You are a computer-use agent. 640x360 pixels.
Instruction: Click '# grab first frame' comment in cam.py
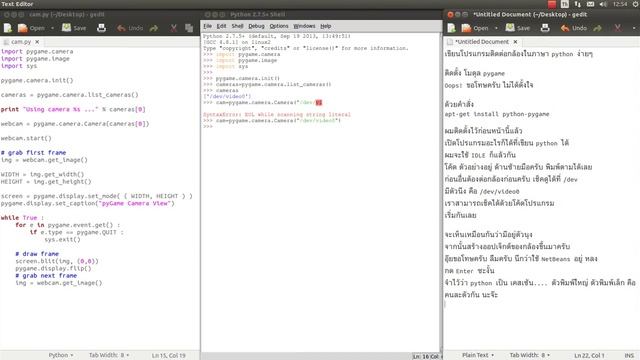tap(33, 152)
